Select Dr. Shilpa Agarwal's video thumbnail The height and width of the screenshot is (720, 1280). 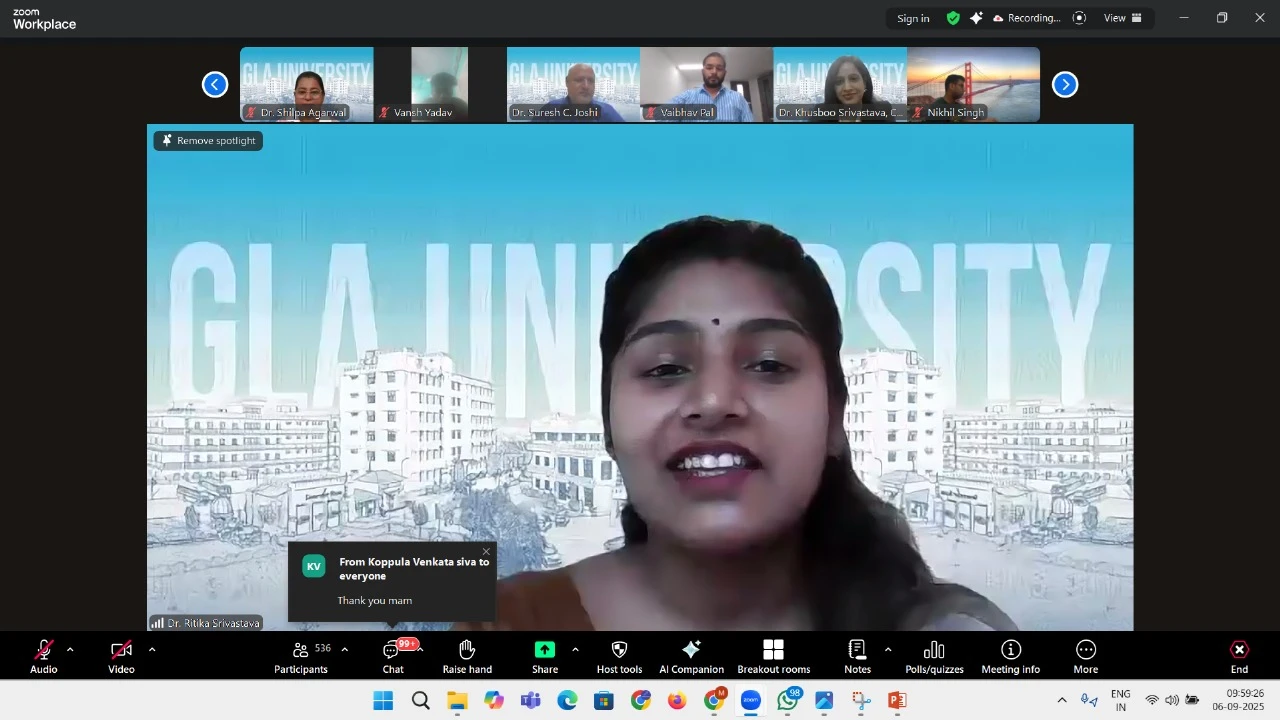(307, 85)
